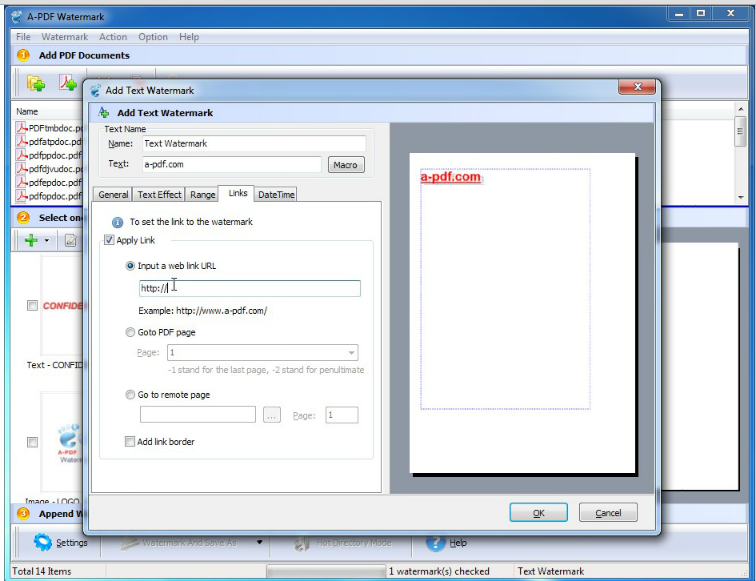
Task: Expand arrow beside green plus button
Action: [x=47, y=240]
